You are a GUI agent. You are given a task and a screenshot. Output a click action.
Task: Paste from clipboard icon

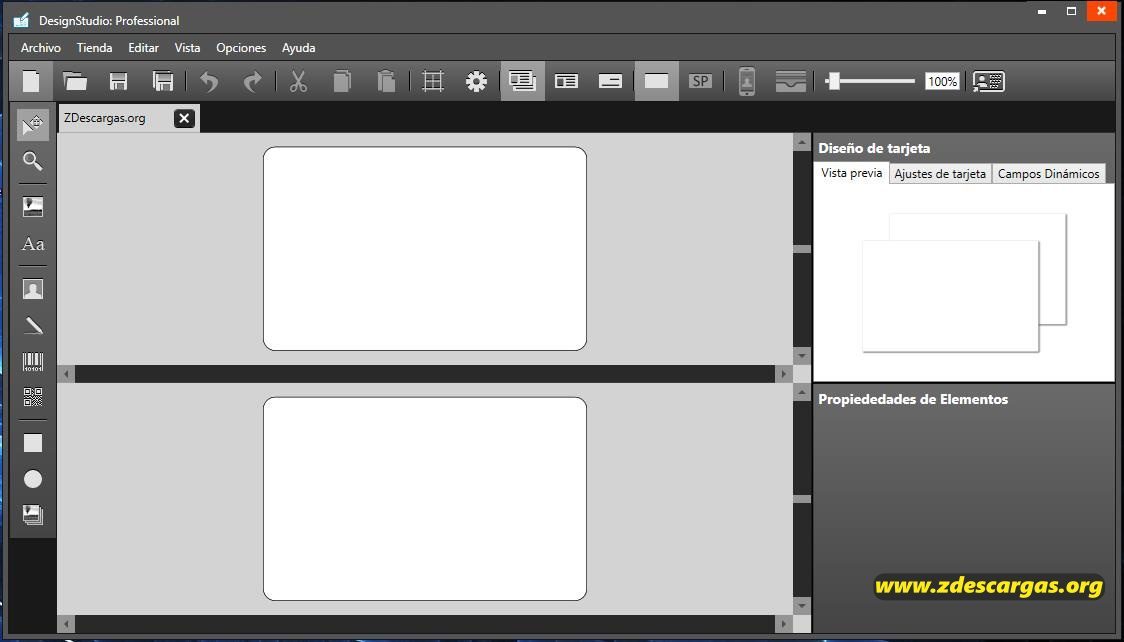(x=386, y=81)
